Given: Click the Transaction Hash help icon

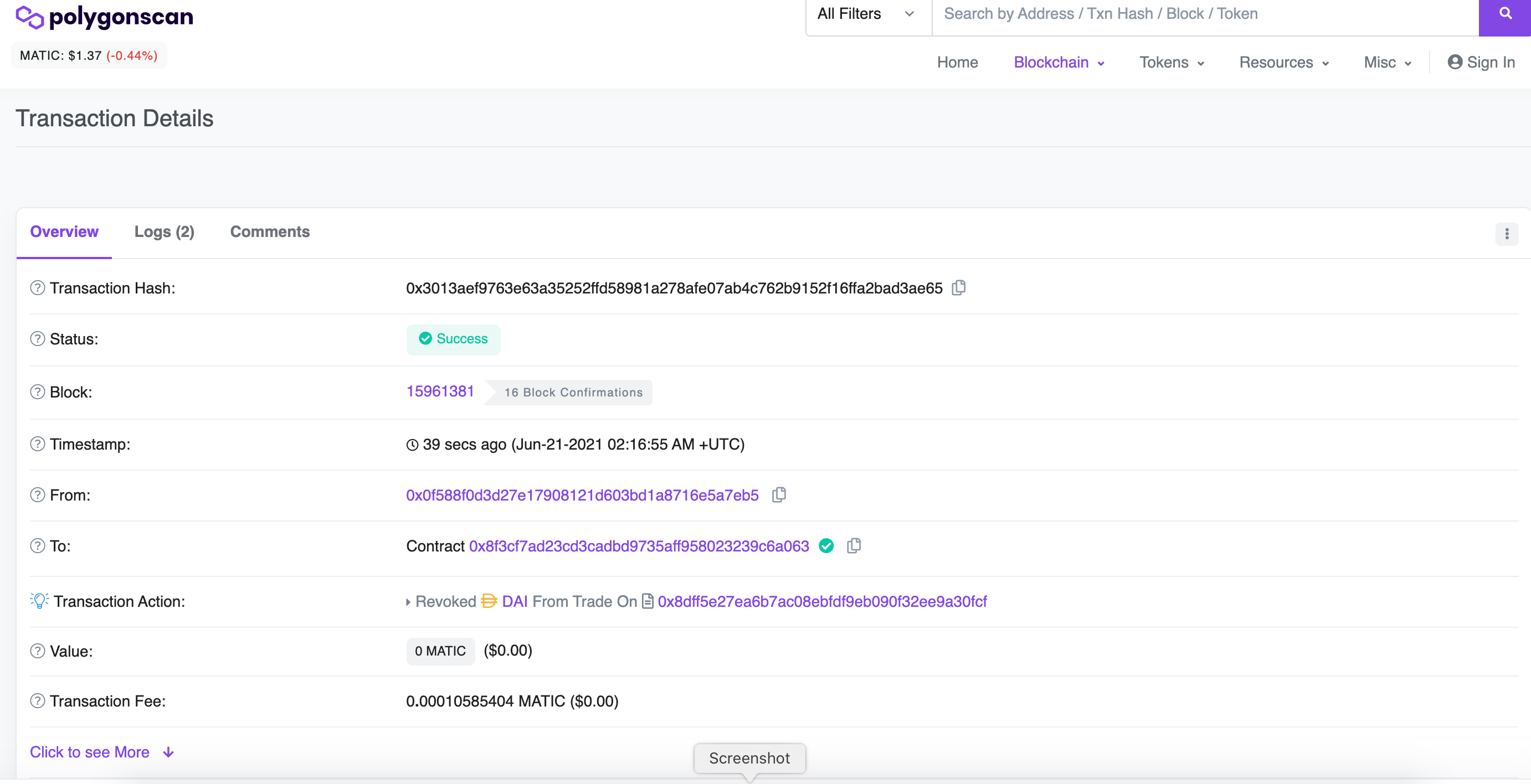Looking at the screenshot, I should click(38, 288).
